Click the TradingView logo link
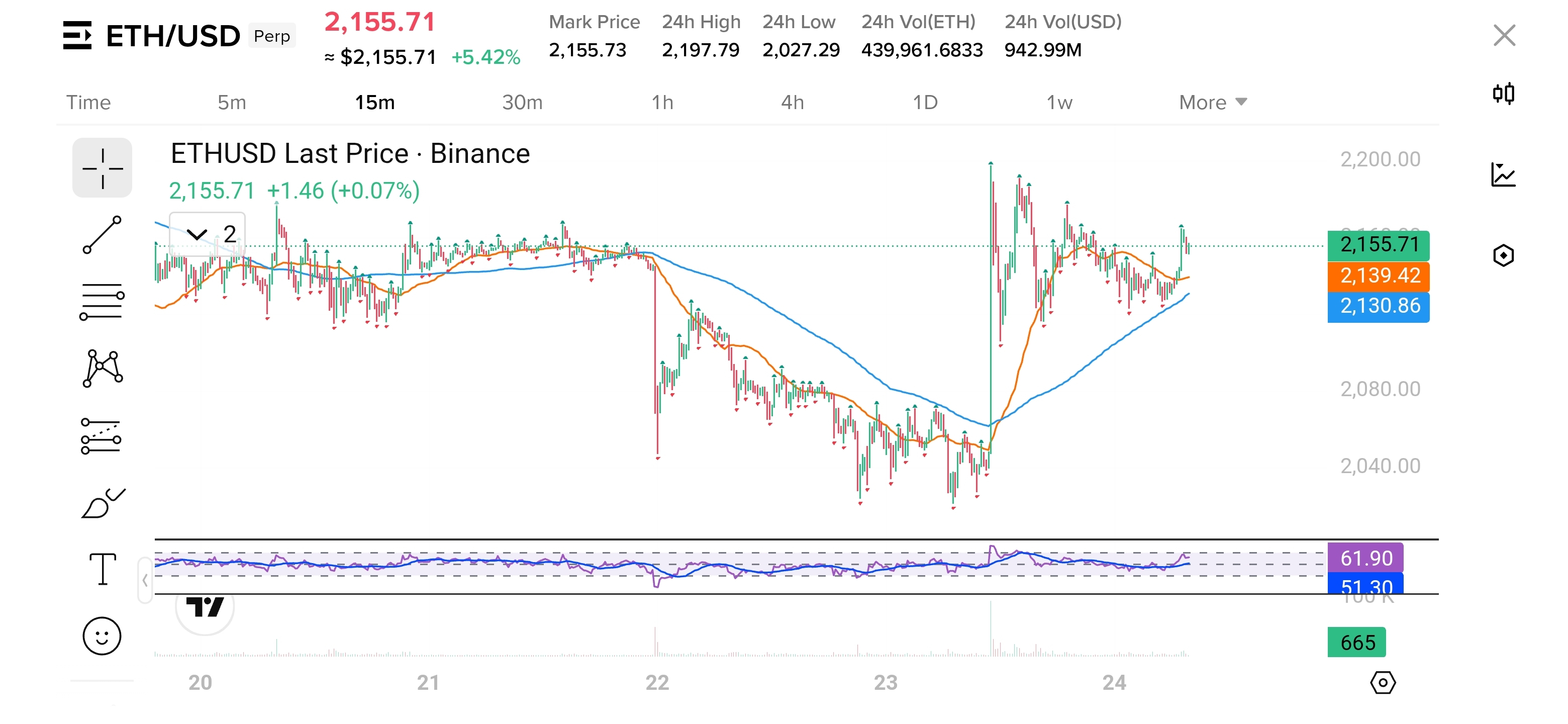The image size is (1568, 724). [205, 606]
